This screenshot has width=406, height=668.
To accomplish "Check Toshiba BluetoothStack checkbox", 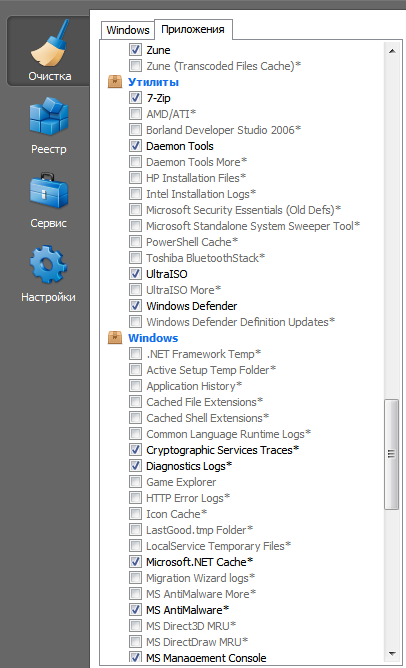I will pos(135,258).
